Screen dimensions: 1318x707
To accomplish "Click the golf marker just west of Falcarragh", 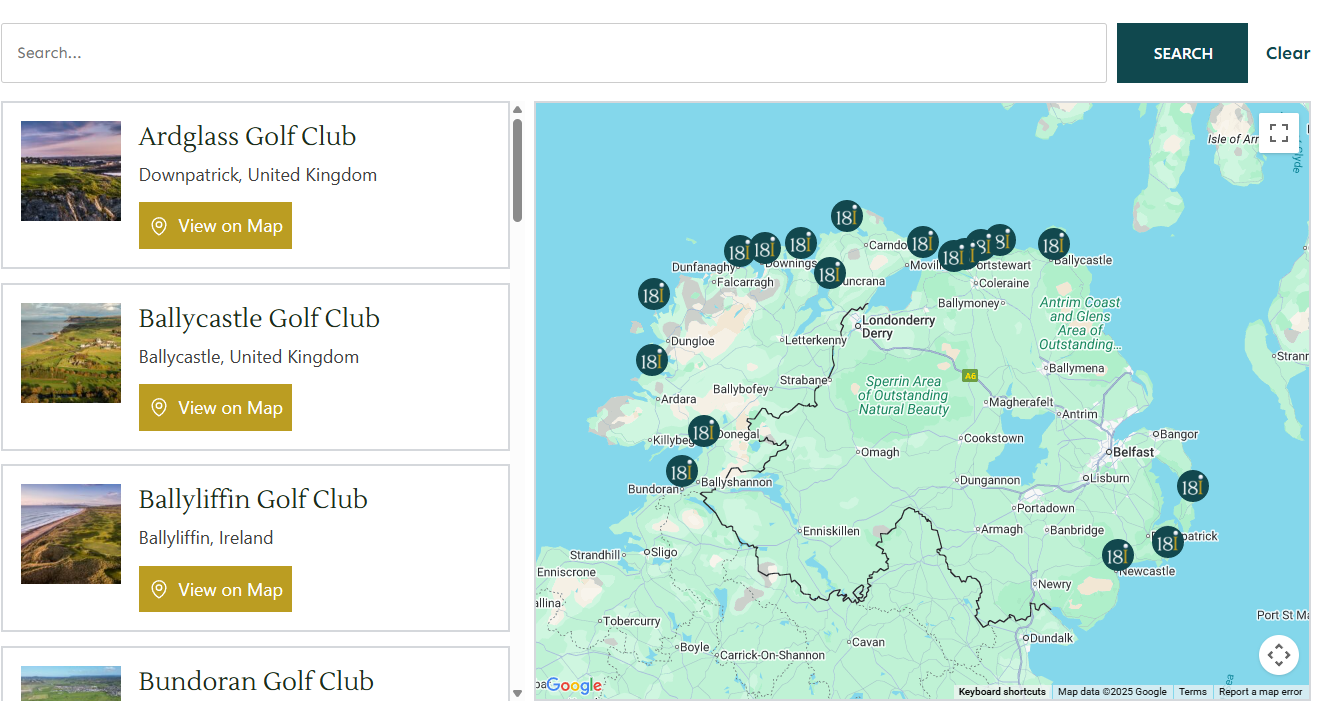I will point(654,294).
